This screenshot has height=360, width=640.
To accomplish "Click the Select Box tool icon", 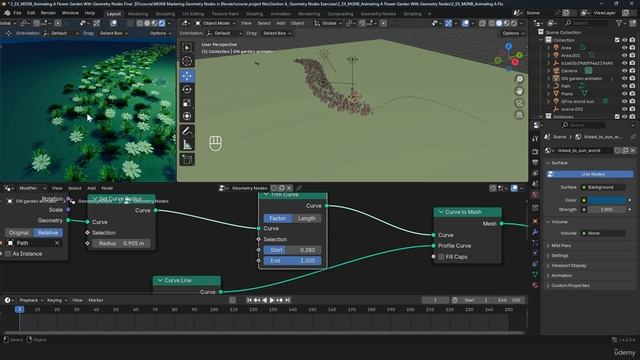I will 187,48.
